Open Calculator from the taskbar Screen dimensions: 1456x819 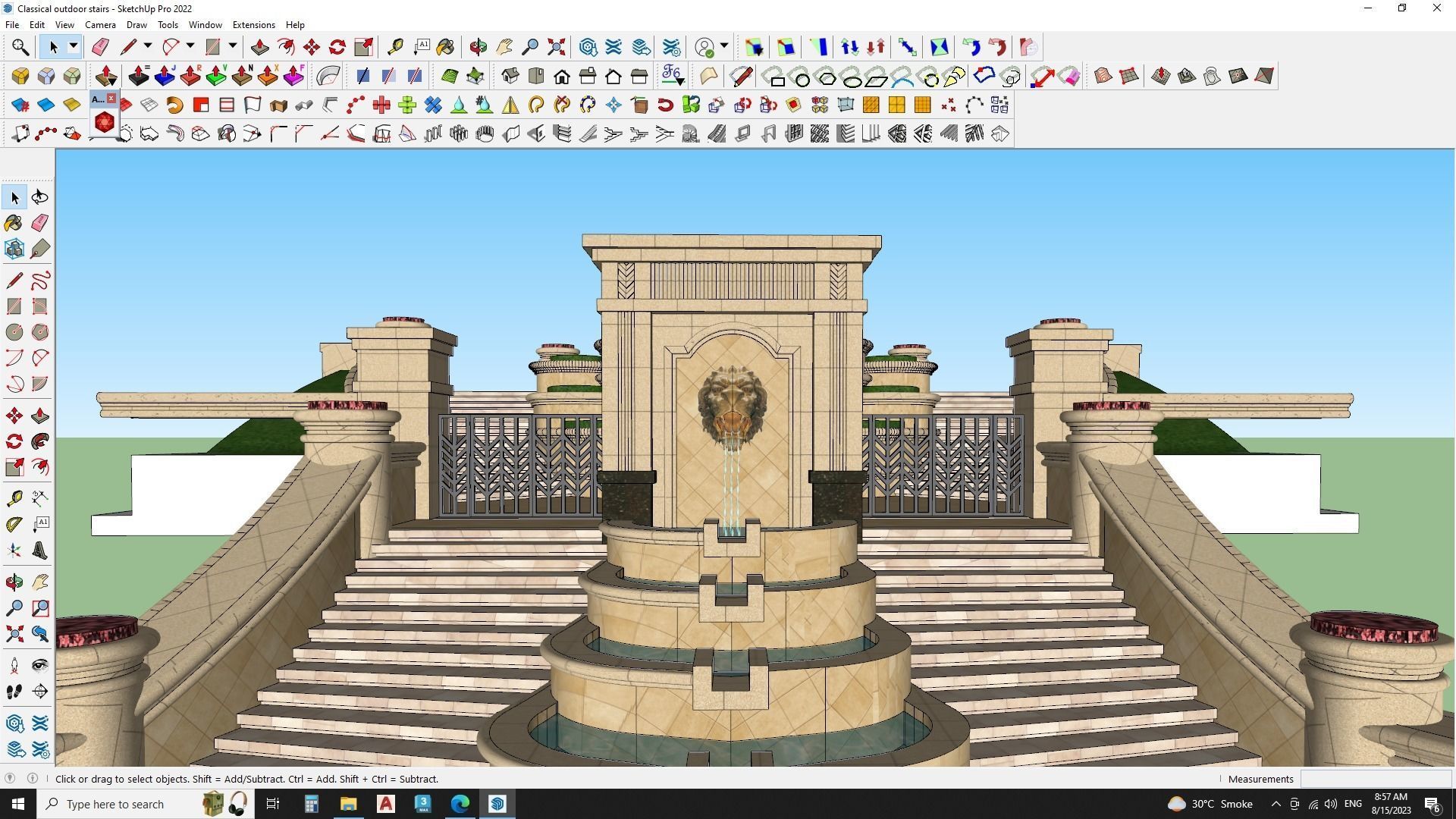coord(312,804)
